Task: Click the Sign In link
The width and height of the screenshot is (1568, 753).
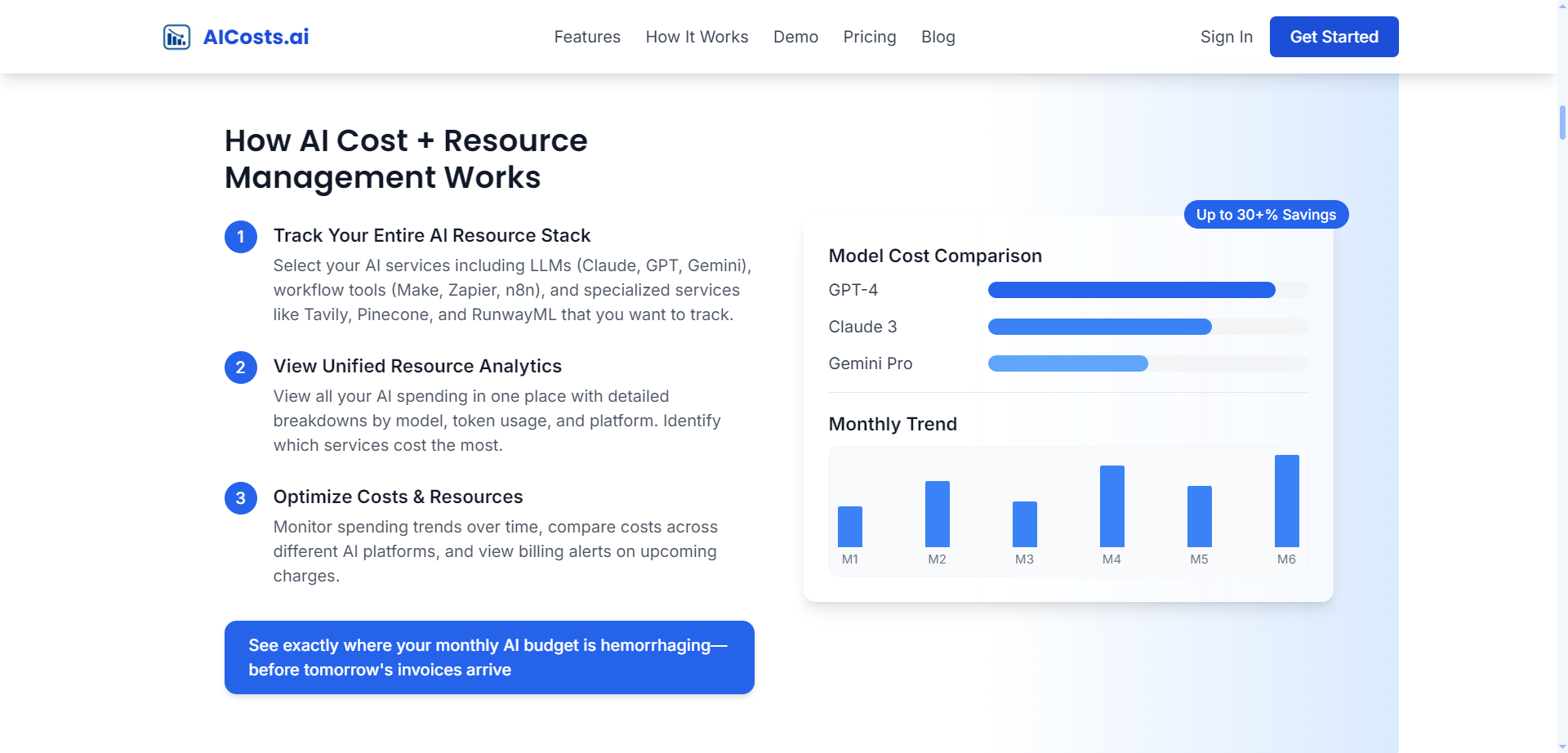Action: click(1226, 37)
